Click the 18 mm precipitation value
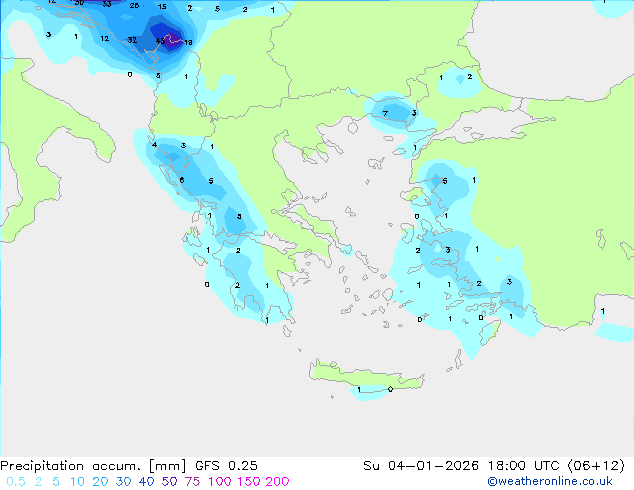The image size is (634, 490). coord(188,42)
